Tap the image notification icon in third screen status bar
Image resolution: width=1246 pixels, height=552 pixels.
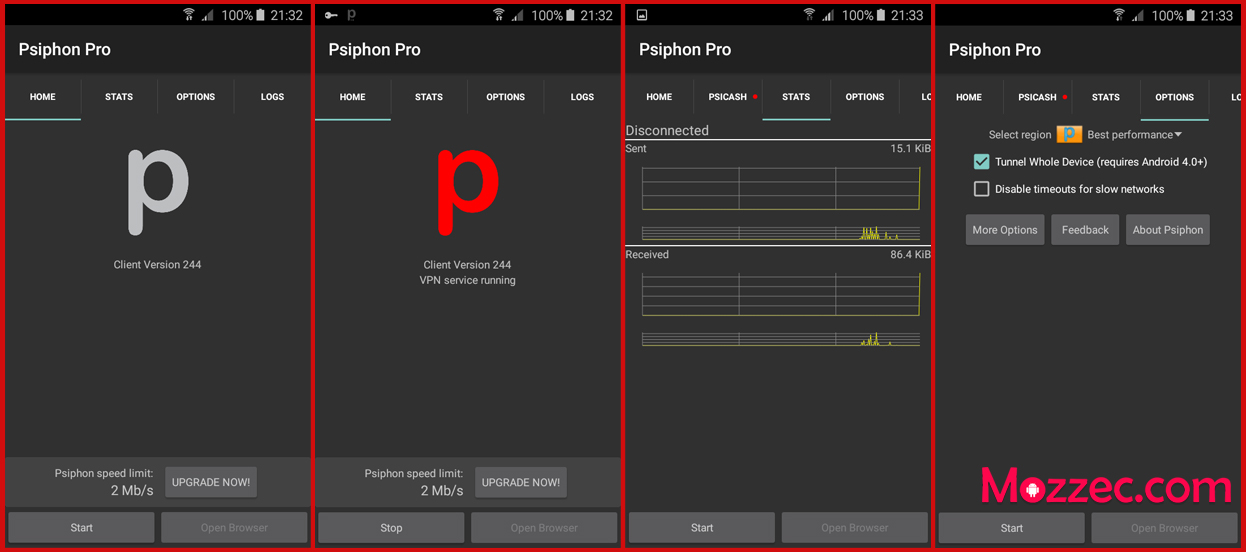tap(642, 16)
